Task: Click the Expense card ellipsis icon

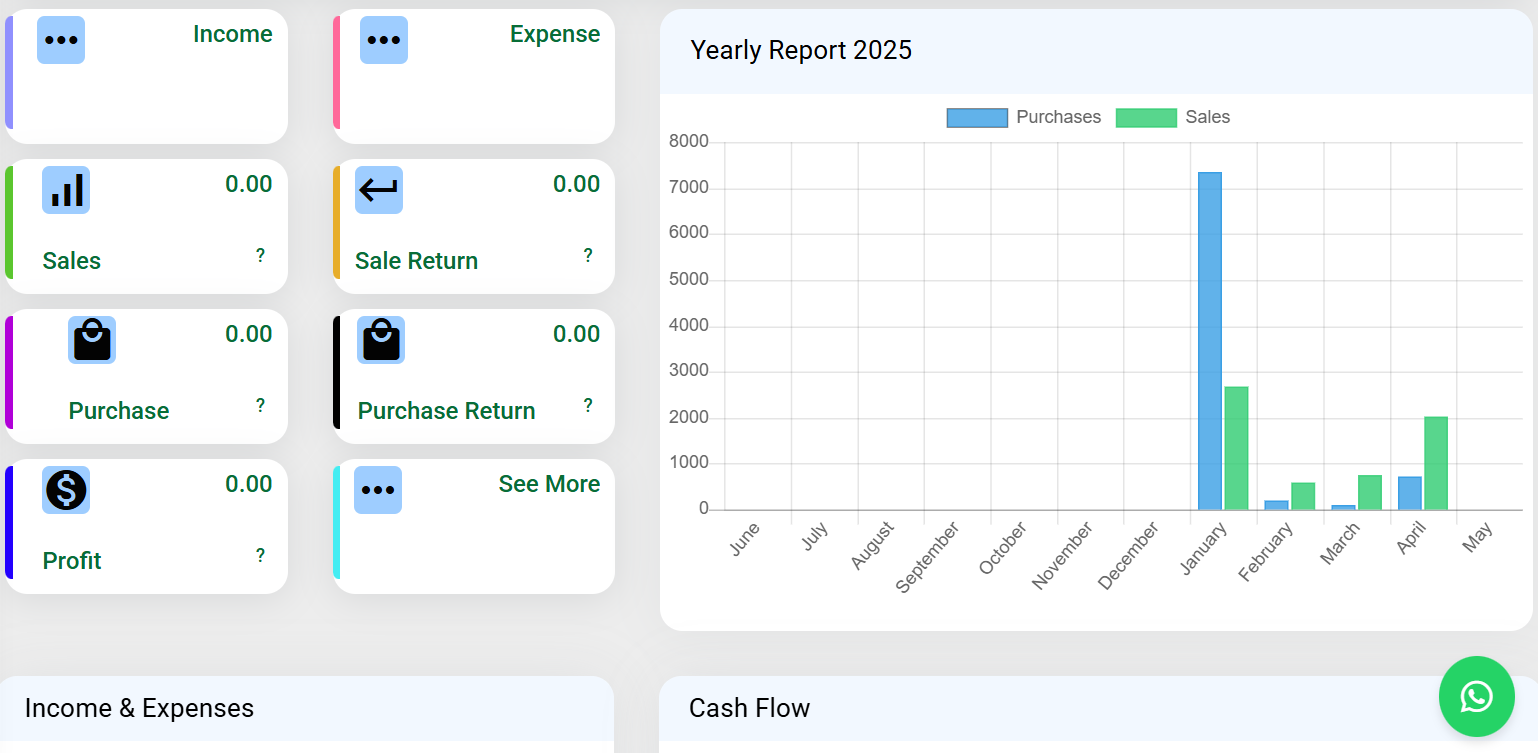Action: pyautogui.click(x=384, y=40)
